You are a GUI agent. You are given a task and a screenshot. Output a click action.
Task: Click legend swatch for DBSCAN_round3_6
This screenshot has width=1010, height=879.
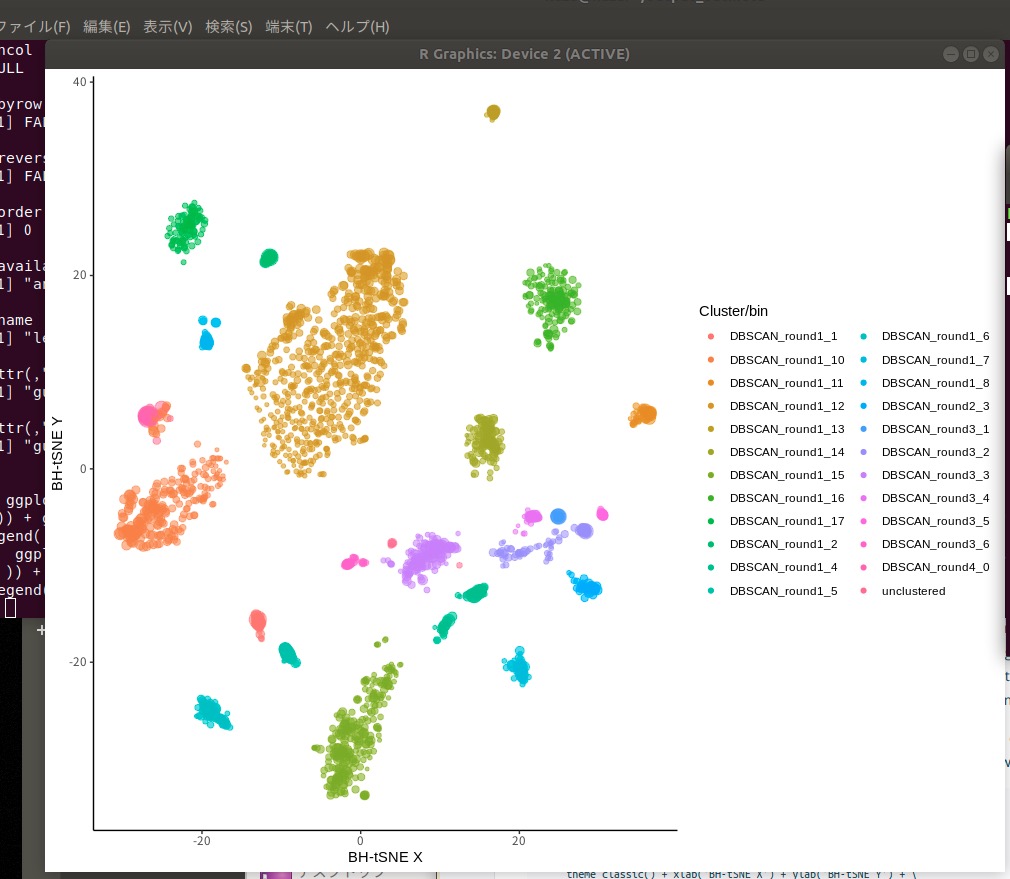[863, 544]
